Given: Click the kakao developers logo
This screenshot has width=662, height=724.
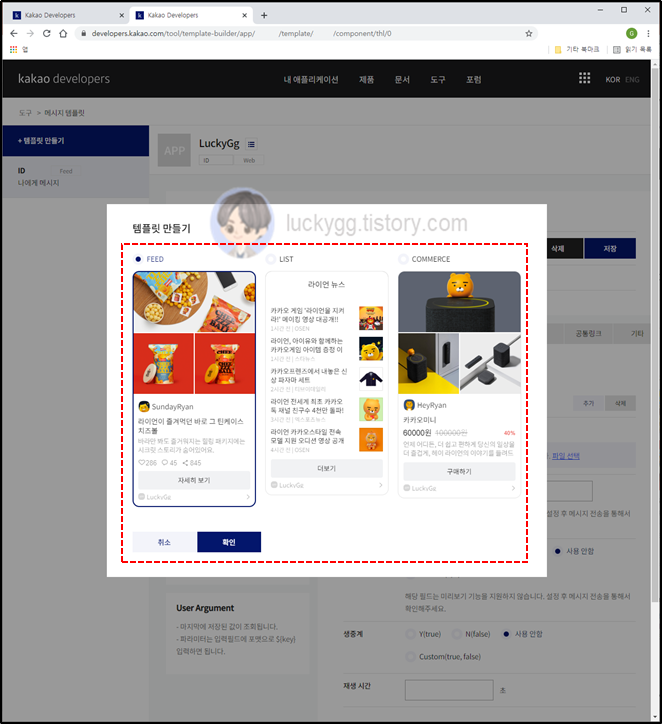Looking at the screenshot, I should pos(64,78).
